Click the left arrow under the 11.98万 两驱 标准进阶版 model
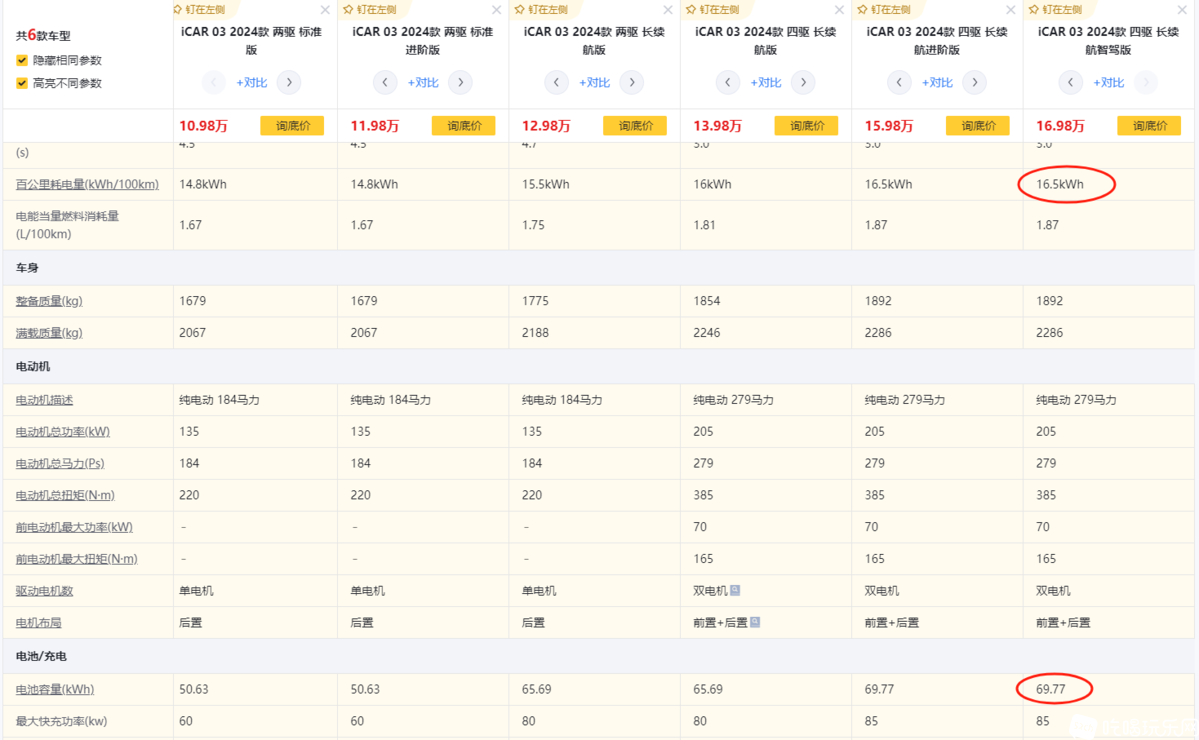This screenshot has width=1199, height=740. (385, 83)
